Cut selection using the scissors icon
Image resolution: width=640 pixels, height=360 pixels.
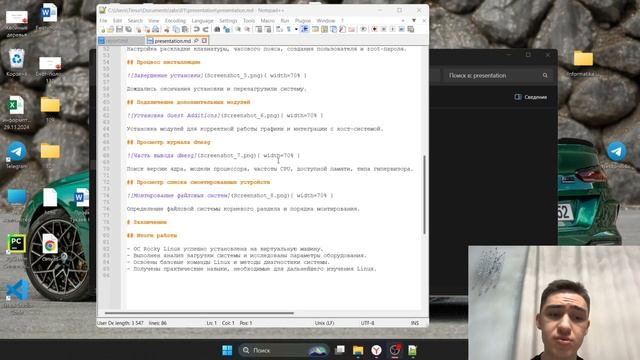point(166,29)
